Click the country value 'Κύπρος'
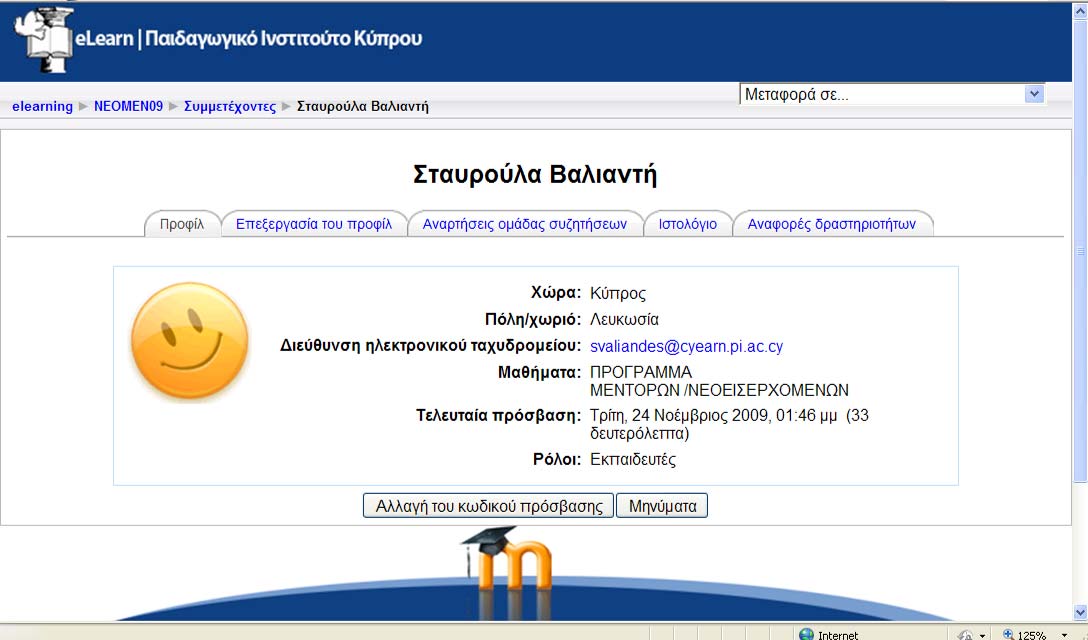 [618, 293]
